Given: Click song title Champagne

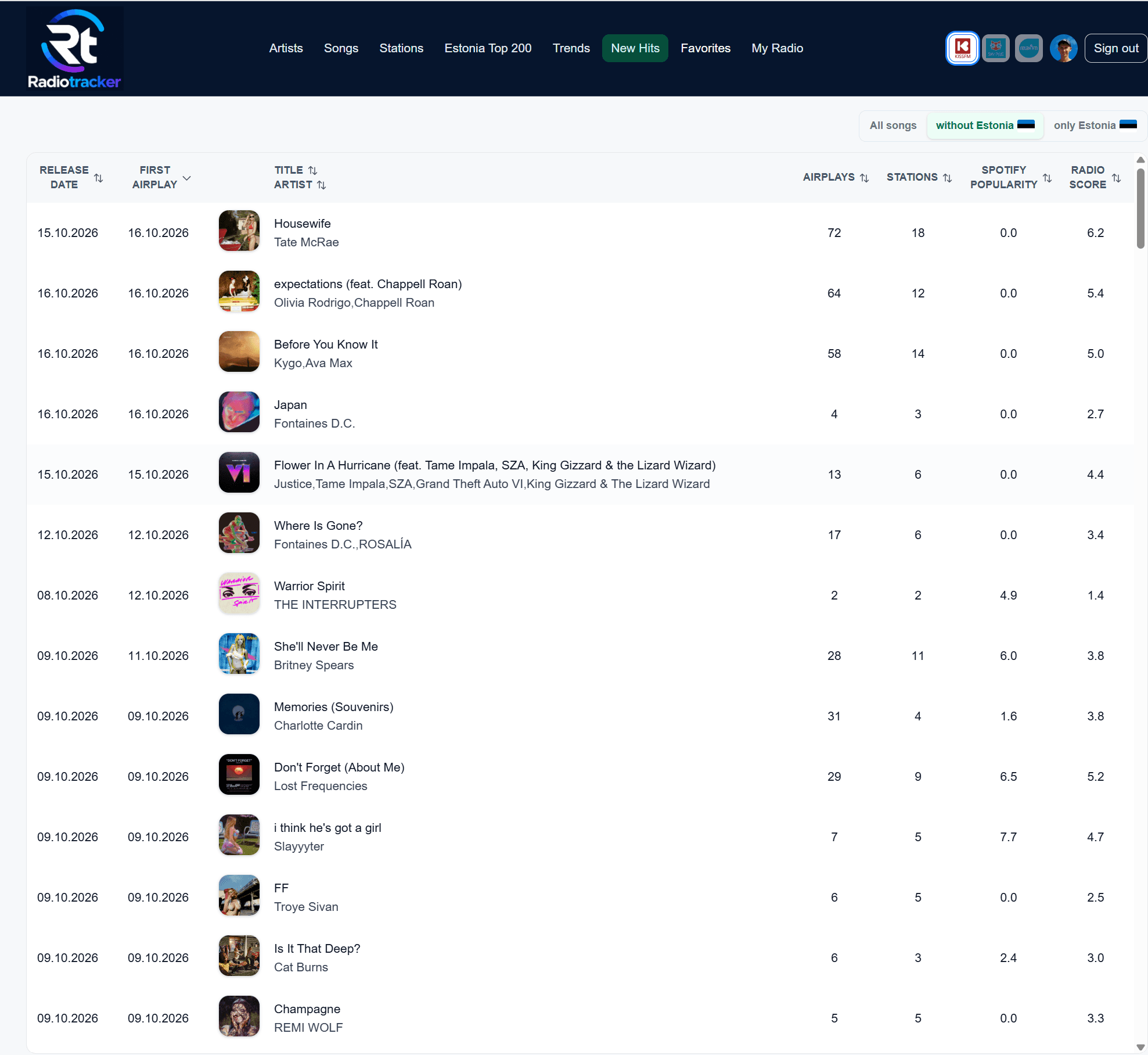Looking at the screenshot, I should (x=307, y=1009).
